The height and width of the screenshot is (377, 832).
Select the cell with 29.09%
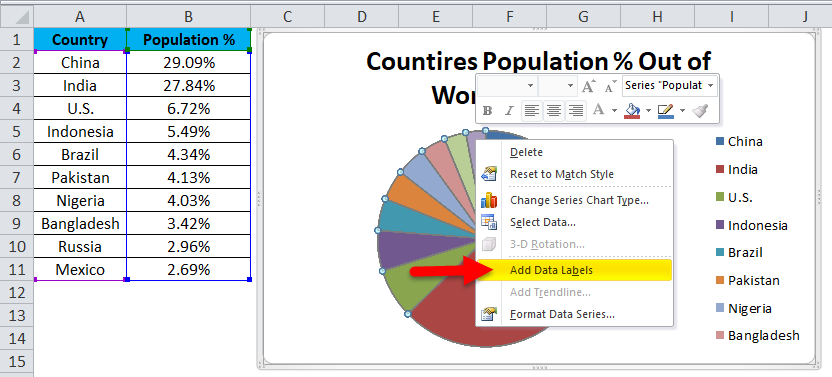188,63
